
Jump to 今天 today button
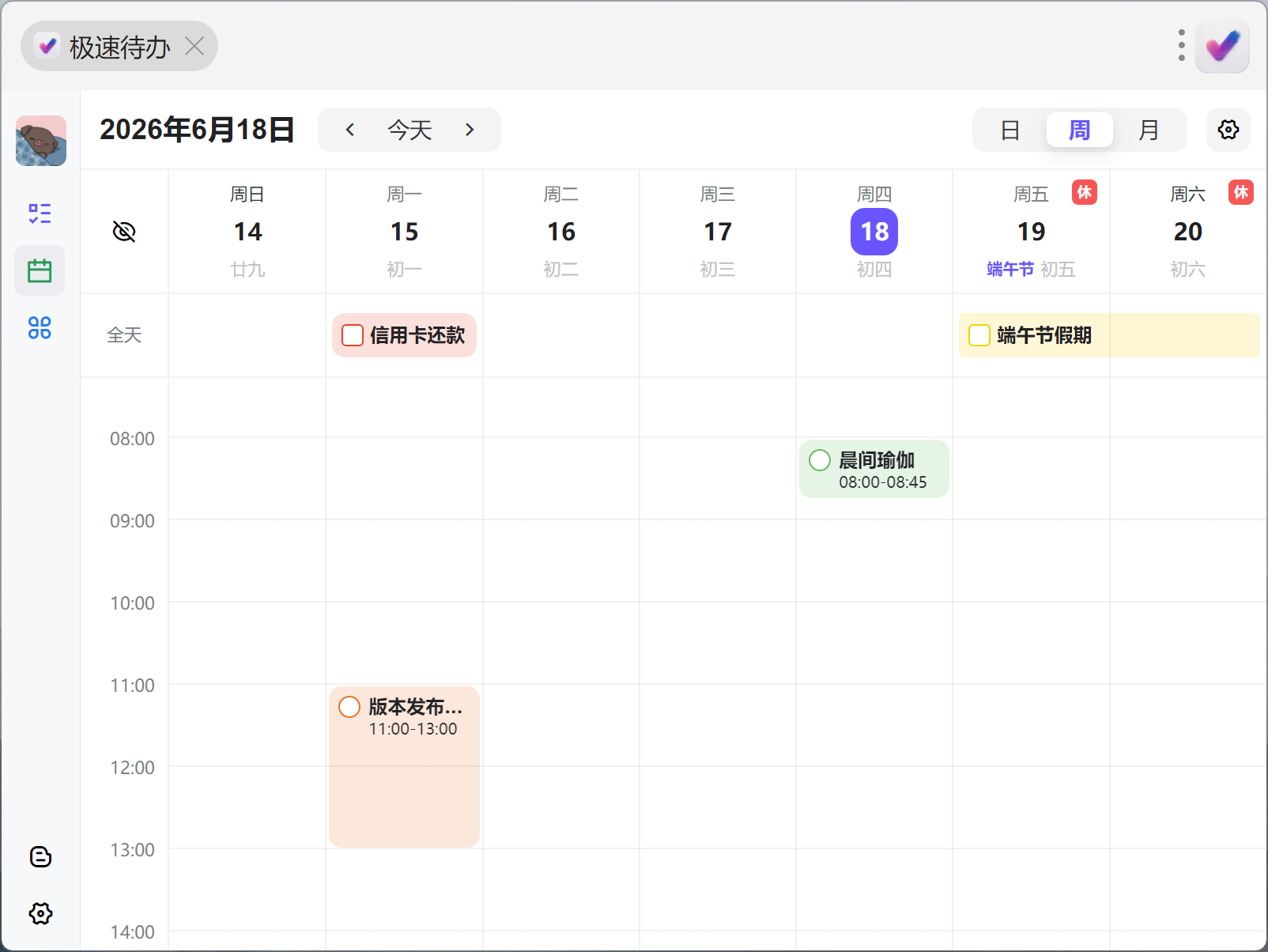(409, 130)
